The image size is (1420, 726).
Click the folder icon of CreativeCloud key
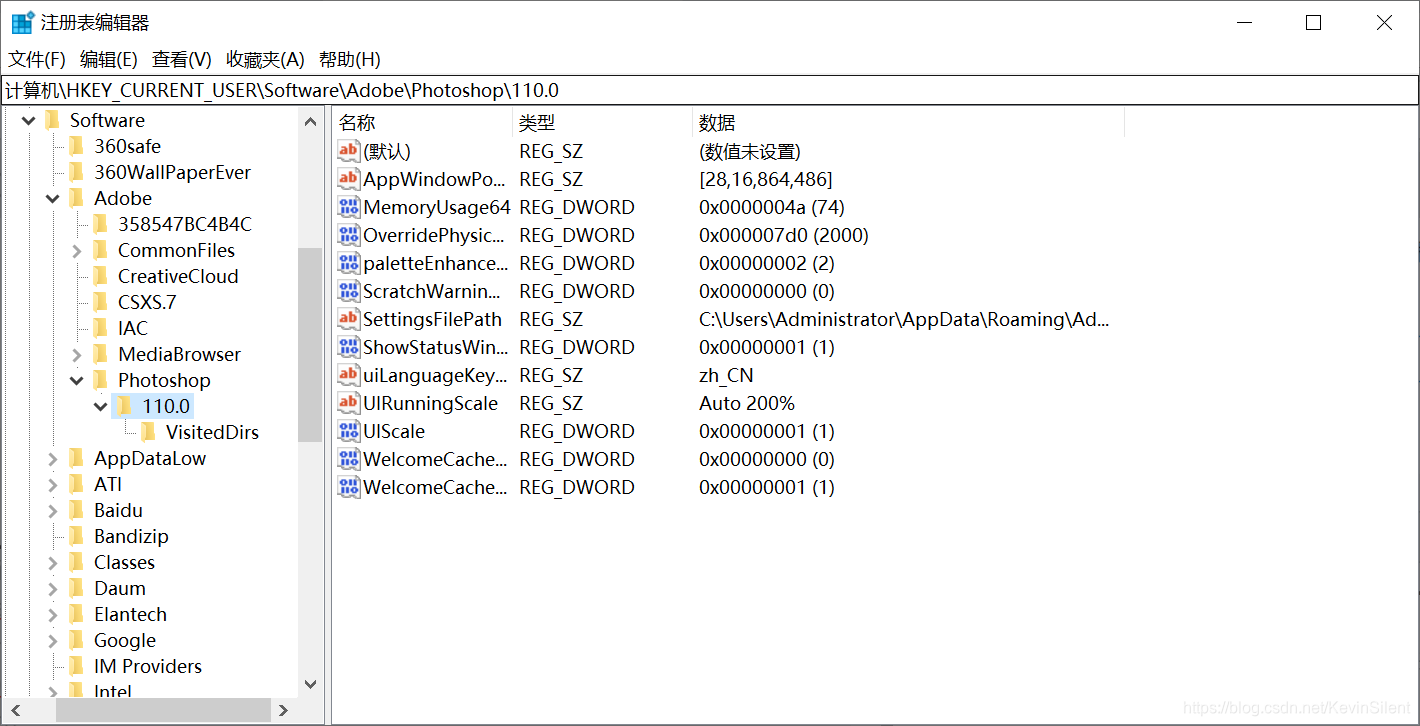(100, 276)
